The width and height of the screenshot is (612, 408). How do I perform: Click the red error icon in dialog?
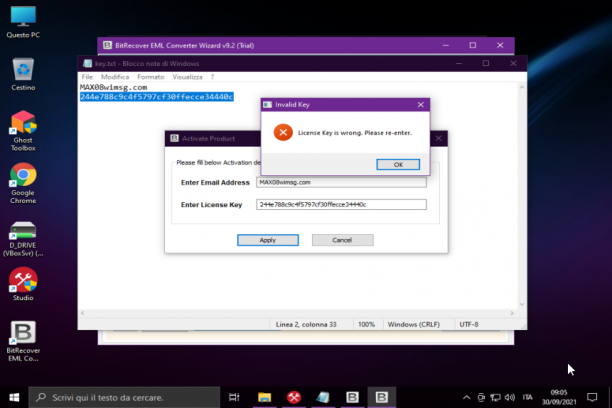pos(283,133)
